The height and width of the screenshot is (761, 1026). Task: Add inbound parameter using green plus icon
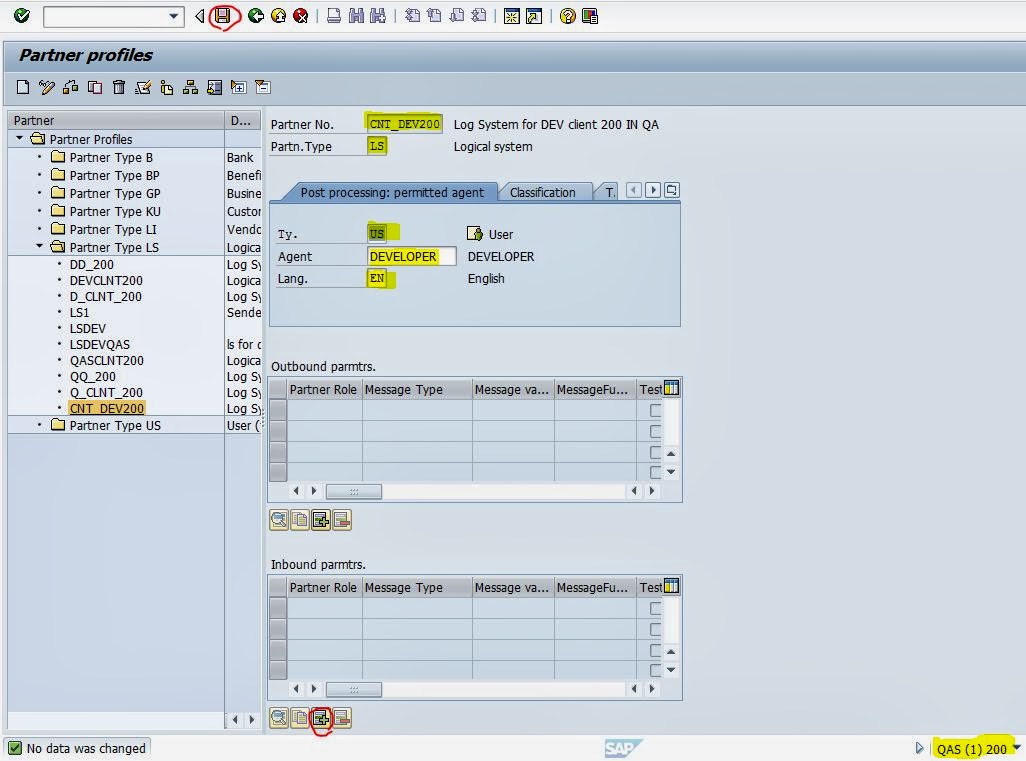pyautogui.click(x=320, y=717)
